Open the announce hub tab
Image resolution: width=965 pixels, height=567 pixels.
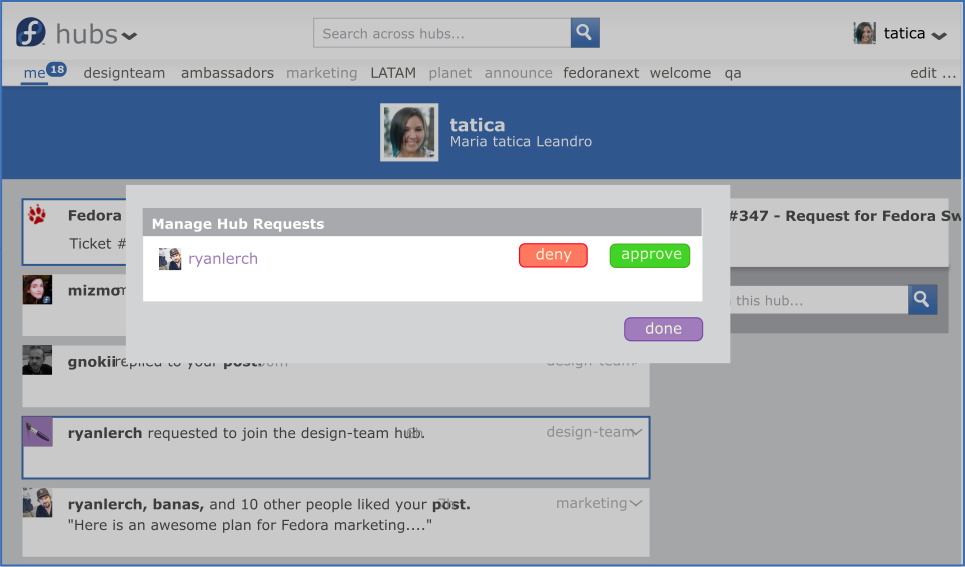(518, 73)
